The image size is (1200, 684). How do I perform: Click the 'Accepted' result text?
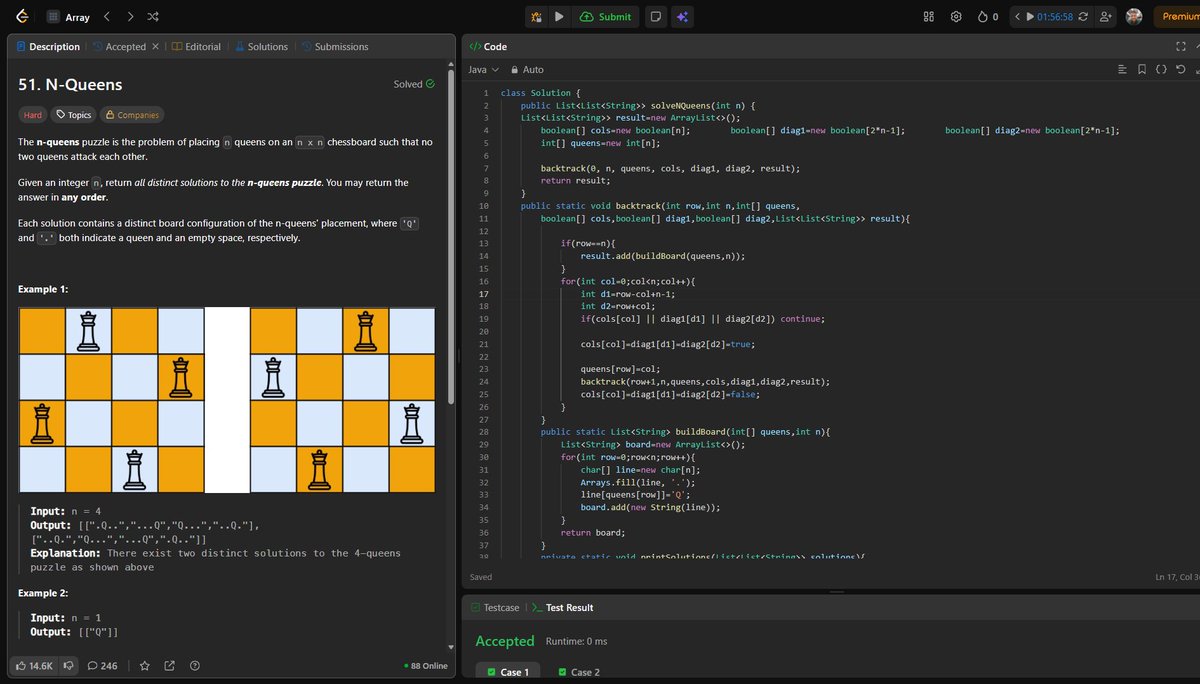[505, 641]
